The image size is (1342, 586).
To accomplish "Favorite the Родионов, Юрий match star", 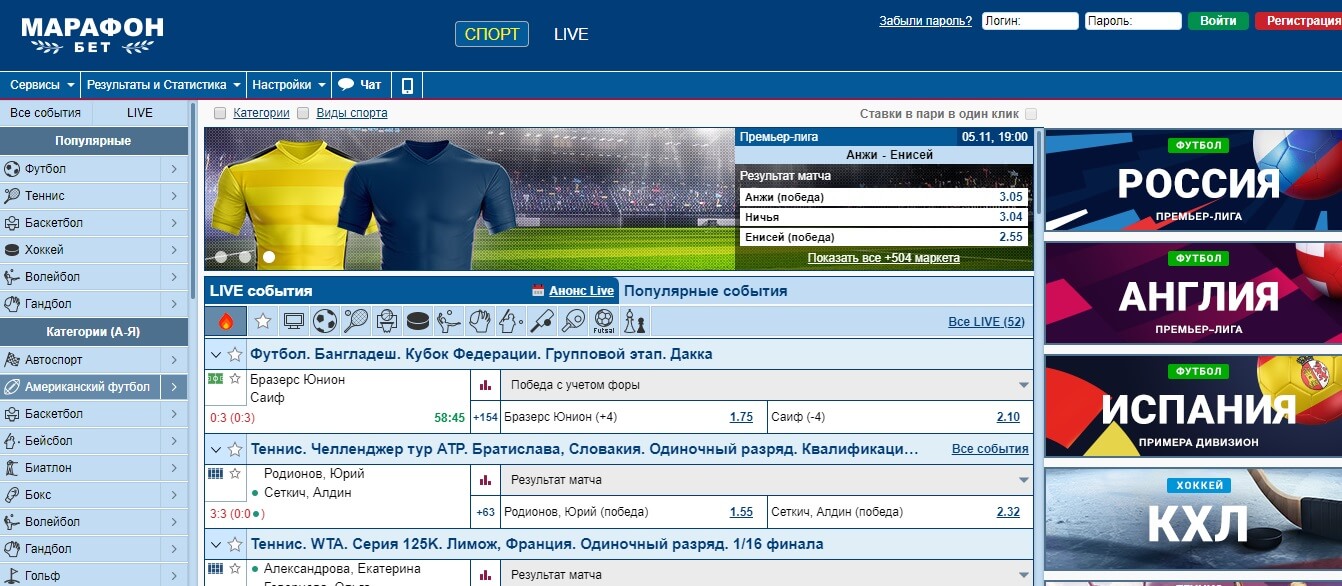I will coord(235,474).
